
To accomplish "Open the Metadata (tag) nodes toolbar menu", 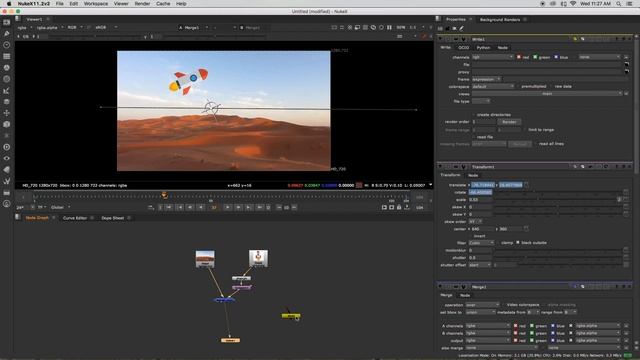I will (7, 169).
